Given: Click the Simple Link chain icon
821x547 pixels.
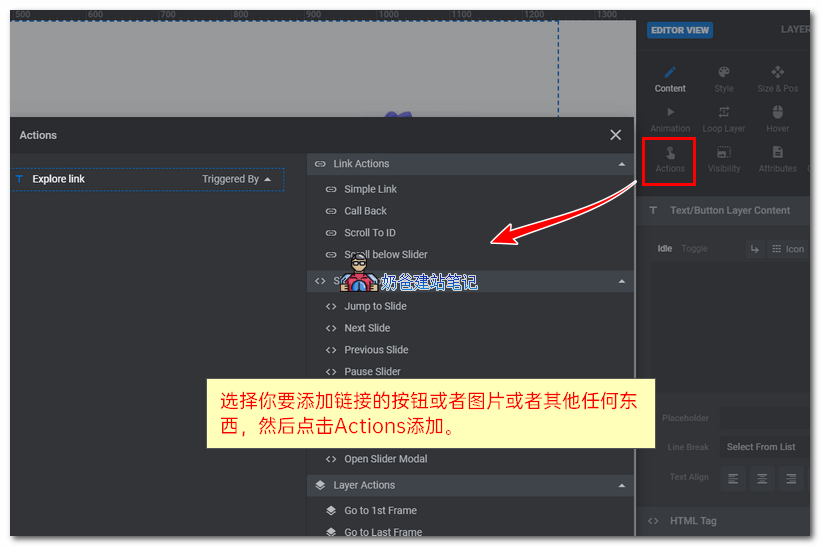Looking at the screenshot, I should 331,189.
